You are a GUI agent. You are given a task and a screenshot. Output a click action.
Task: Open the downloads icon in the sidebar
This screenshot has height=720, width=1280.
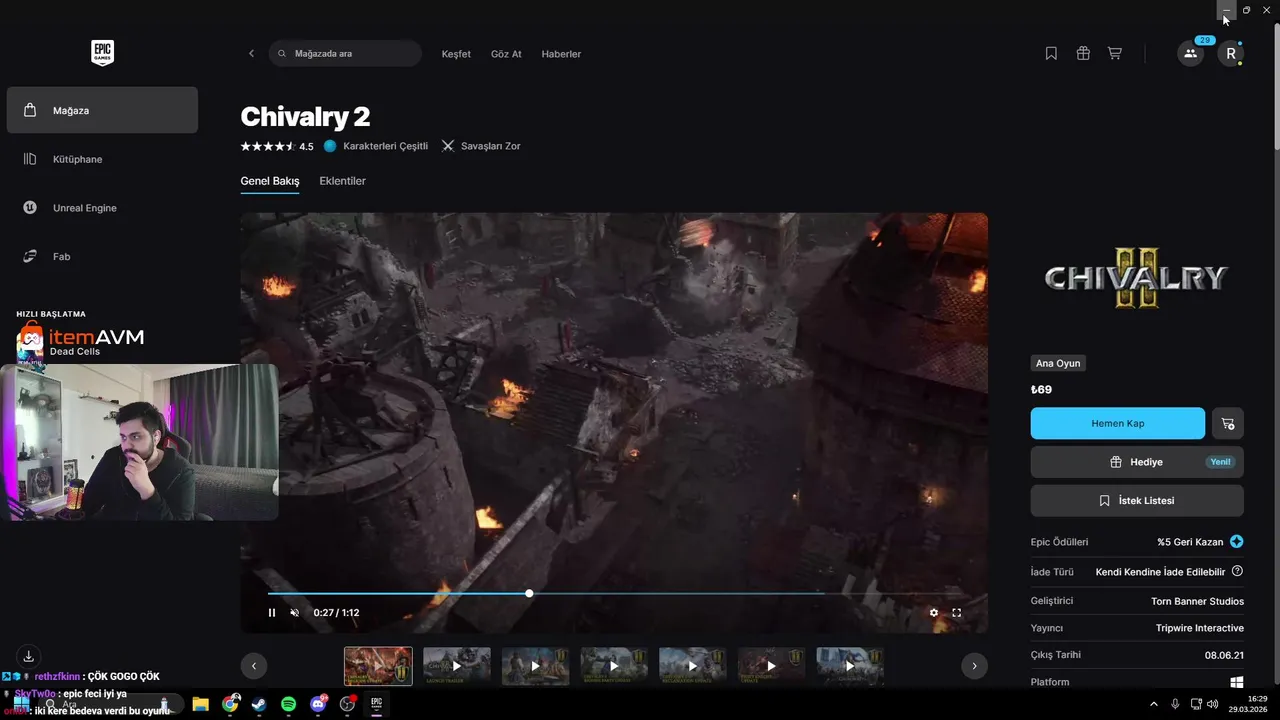tap(29, 656)
